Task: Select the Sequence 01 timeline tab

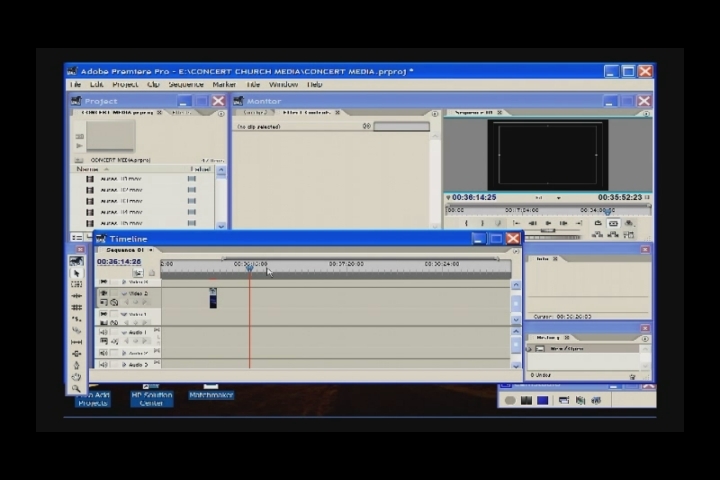Action: [125, 250]
